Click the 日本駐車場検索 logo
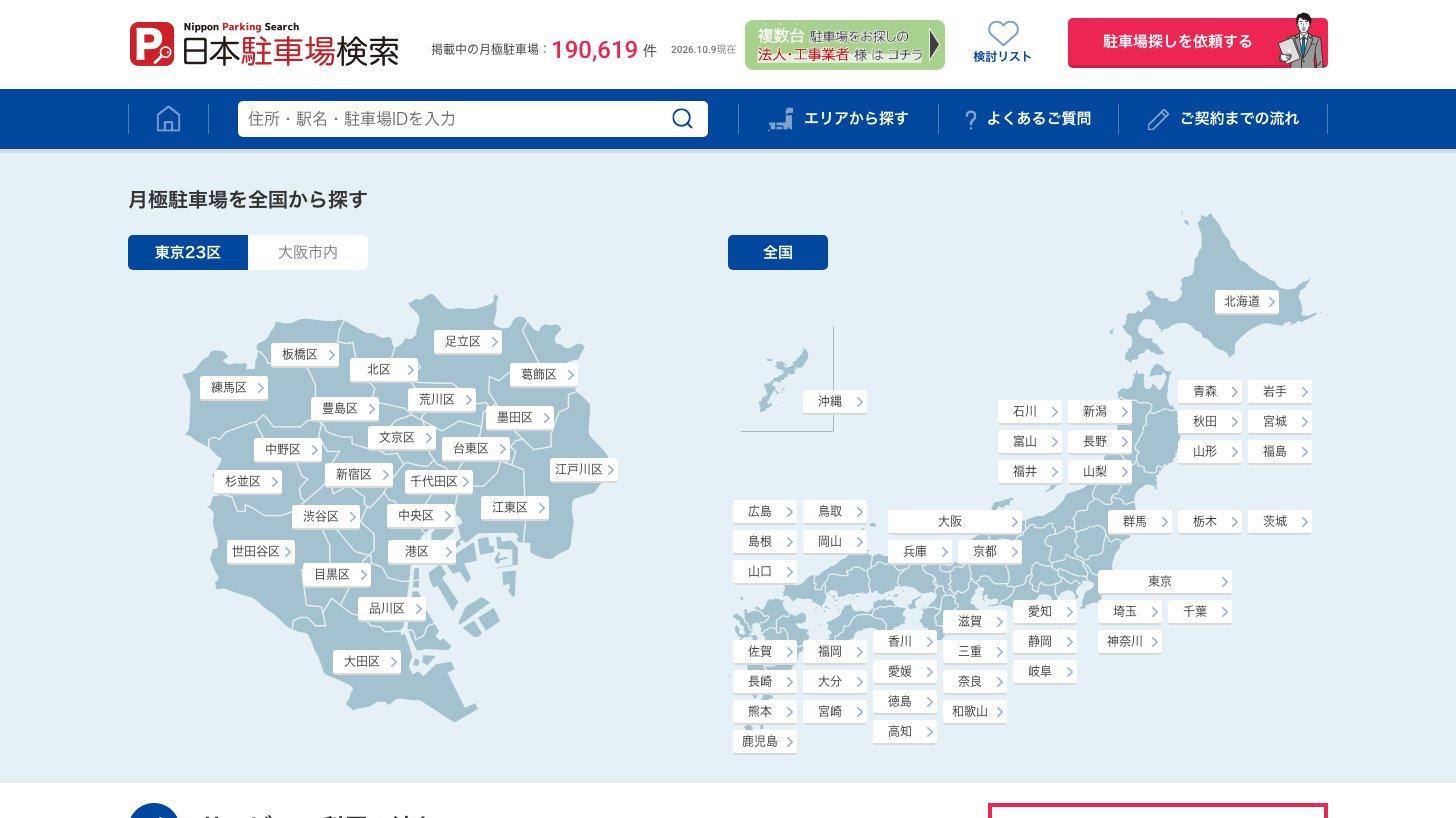This screenshot has width=1456, height=818. (265, 44)
